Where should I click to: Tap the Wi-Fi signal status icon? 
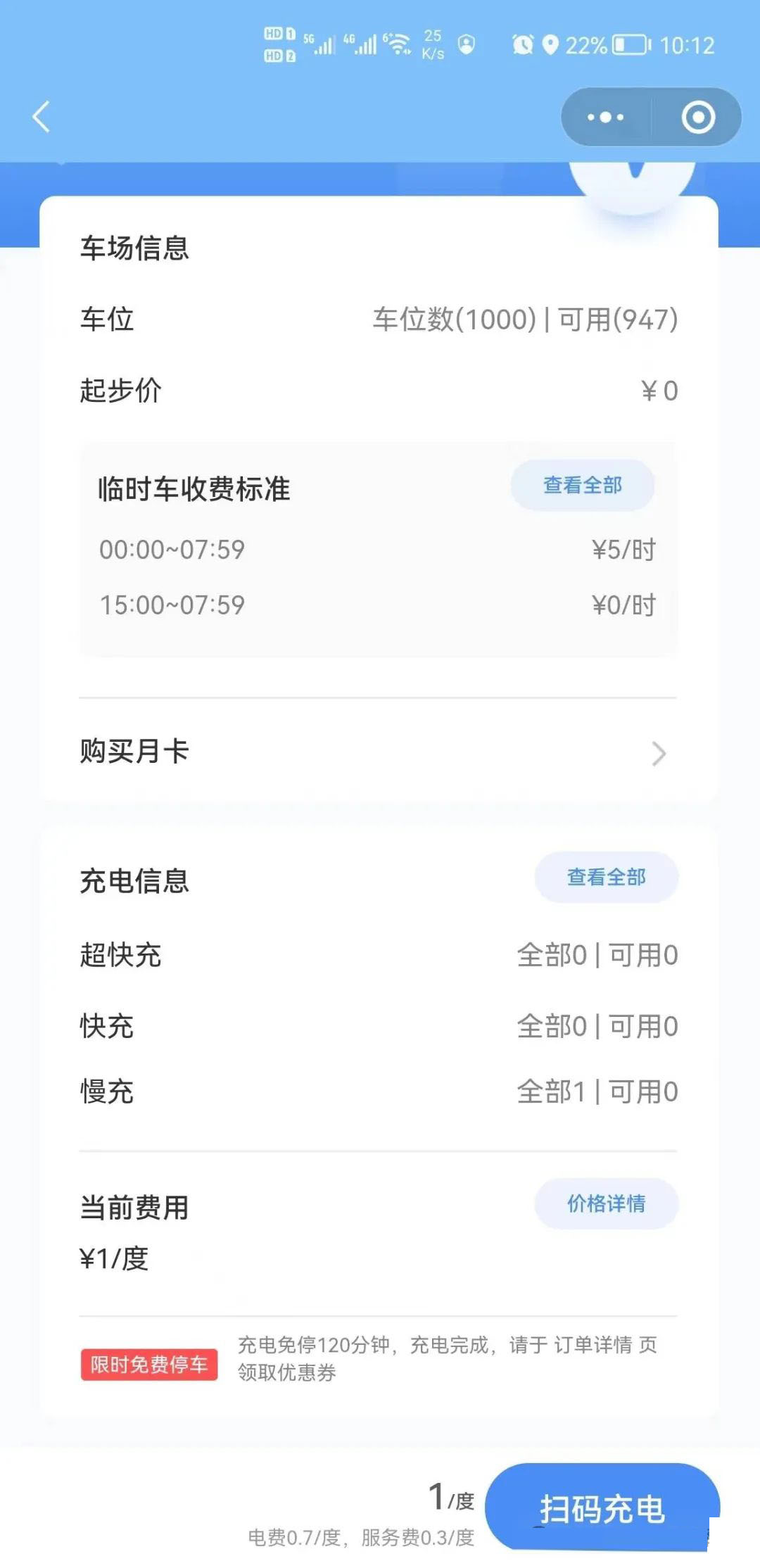(398, 44)
